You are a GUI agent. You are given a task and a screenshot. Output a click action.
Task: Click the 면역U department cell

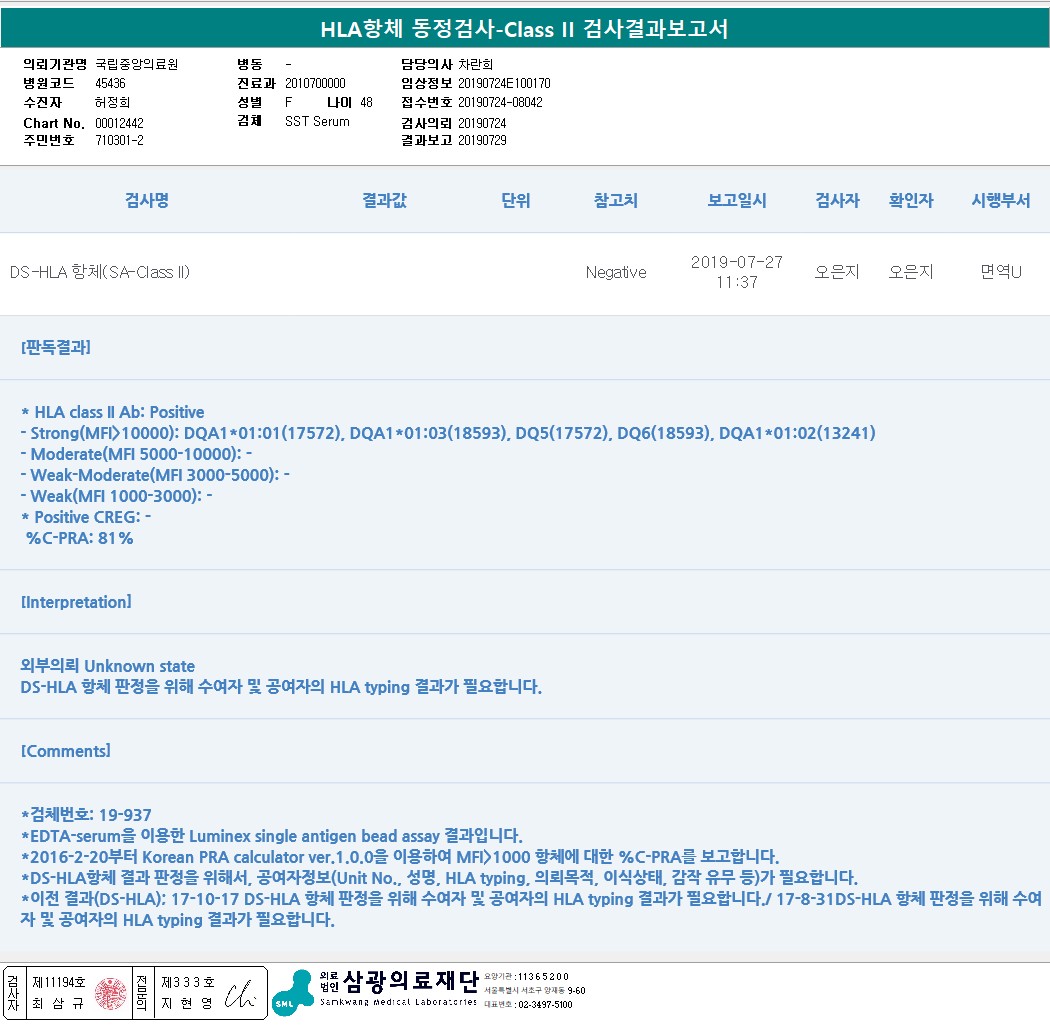(x=1000, y=272)
